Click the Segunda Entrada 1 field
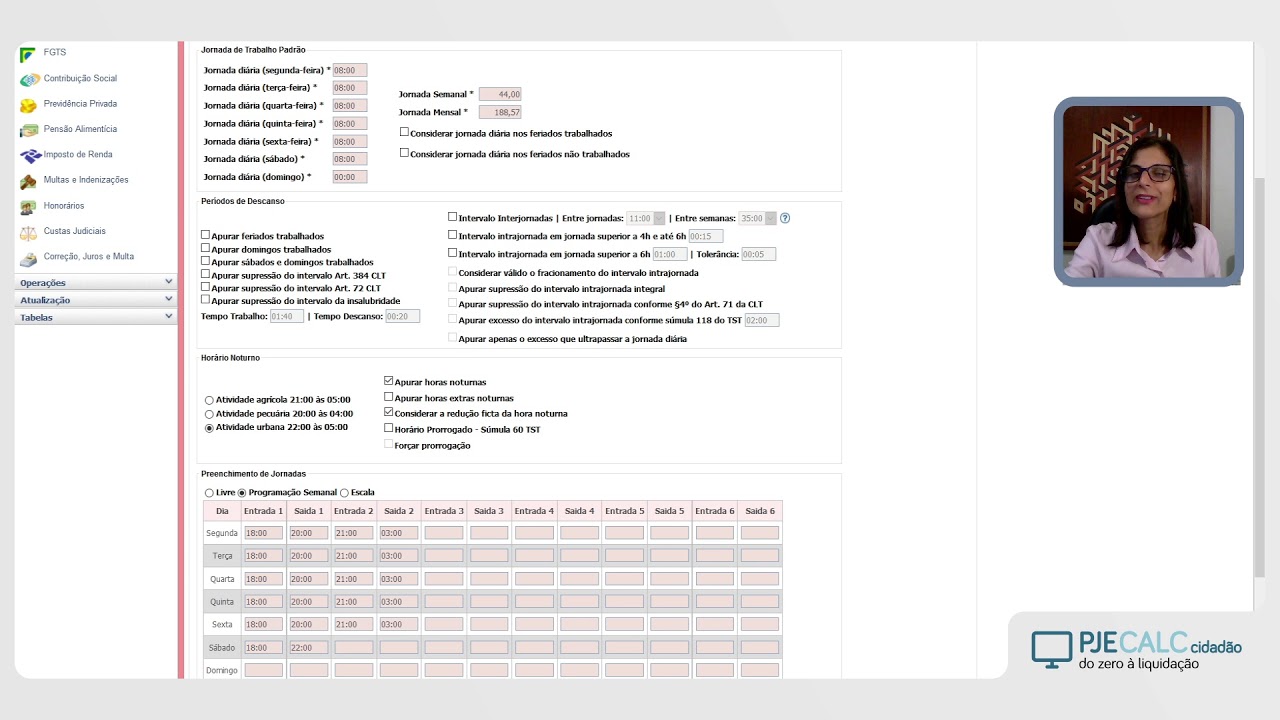Screen dimensions: 1280x720 [x=264, y=533]
